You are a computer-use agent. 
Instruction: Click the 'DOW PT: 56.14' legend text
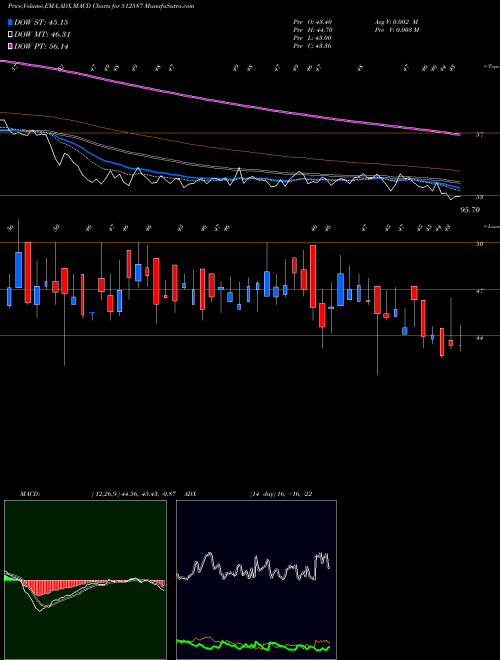click(41, 46)
